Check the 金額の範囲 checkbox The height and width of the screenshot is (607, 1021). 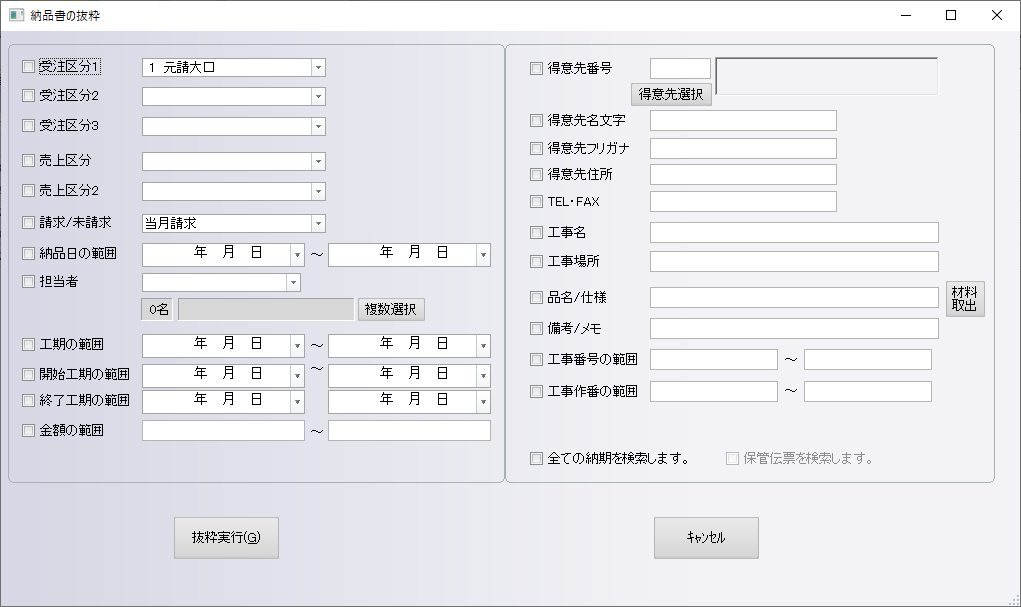pos(29,431)
